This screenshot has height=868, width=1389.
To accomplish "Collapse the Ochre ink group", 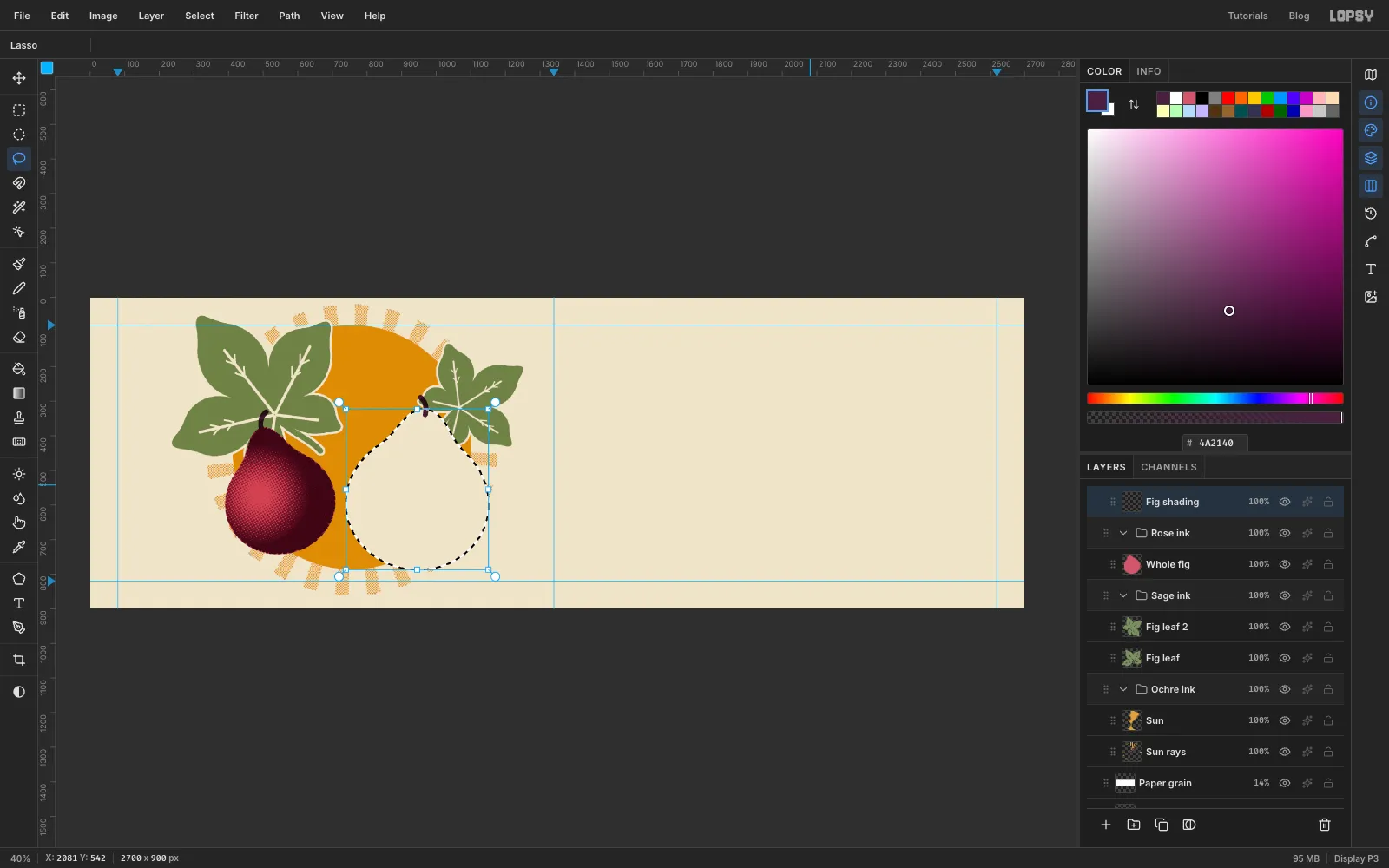I will (x=1123, y=689).
